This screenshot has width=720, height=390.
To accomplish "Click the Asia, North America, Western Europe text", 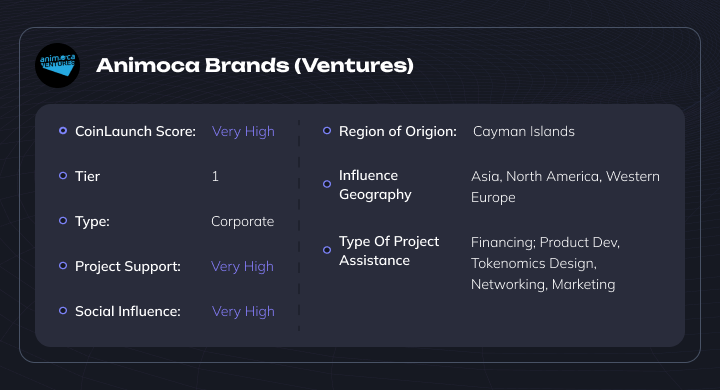I will pyautogui.click(x=565, y=187).
